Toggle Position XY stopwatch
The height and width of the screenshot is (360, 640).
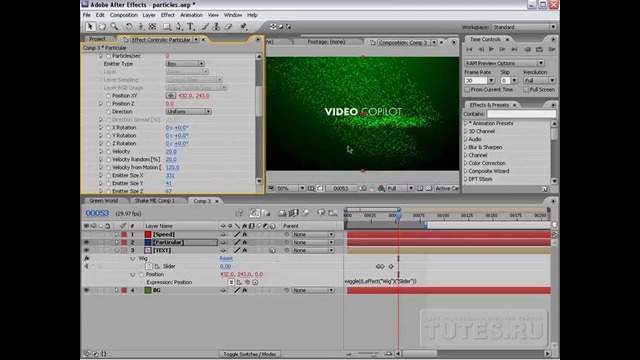point(108,96)
